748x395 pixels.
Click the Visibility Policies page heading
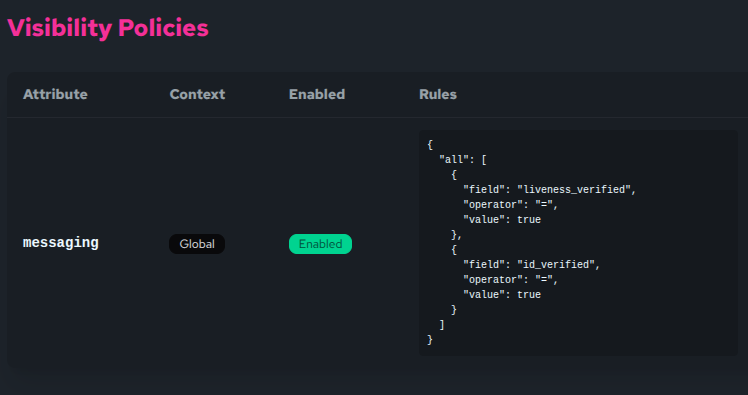(108, 28)
